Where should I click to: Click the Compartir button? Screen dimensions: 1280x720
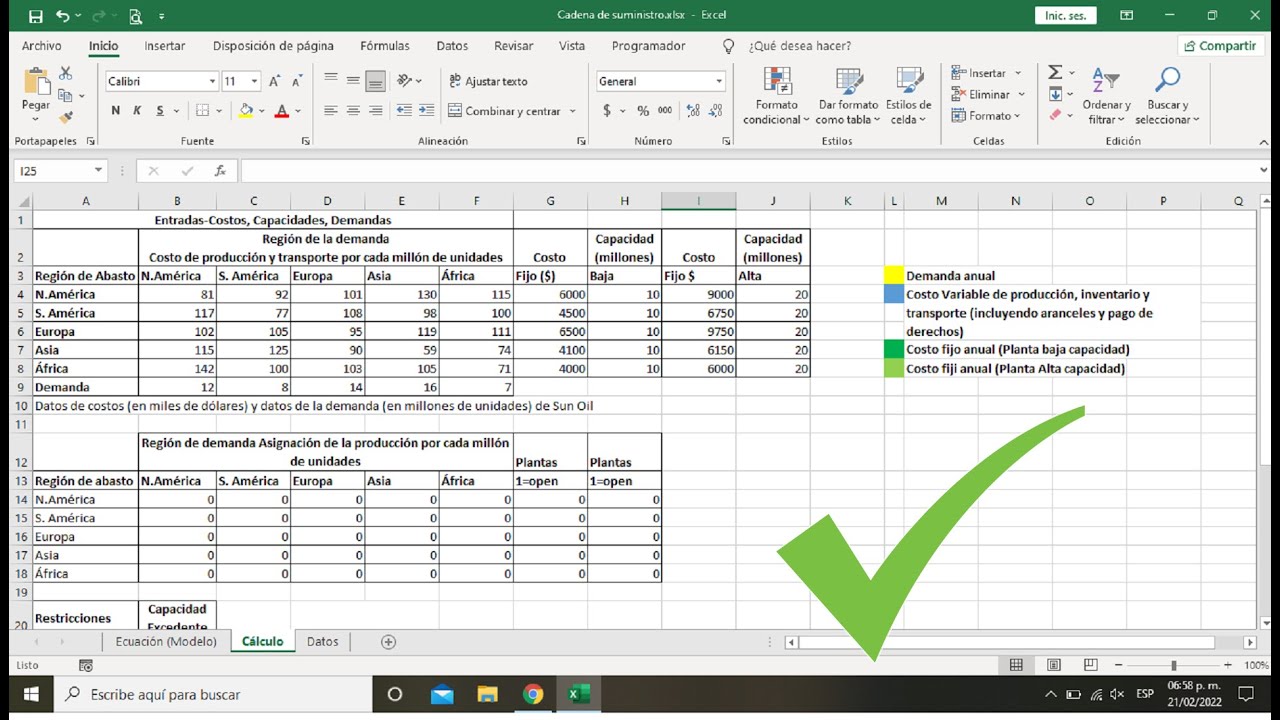1218,46
